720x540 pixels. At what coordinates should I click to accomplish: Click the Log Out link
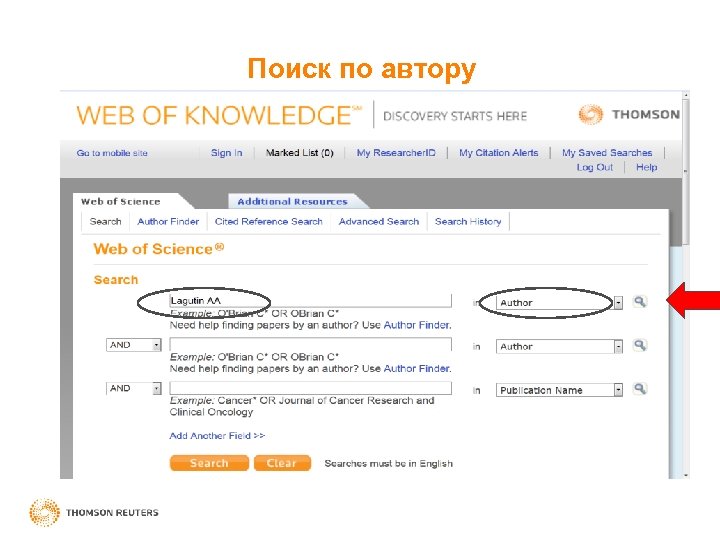(x=595, y=167)
